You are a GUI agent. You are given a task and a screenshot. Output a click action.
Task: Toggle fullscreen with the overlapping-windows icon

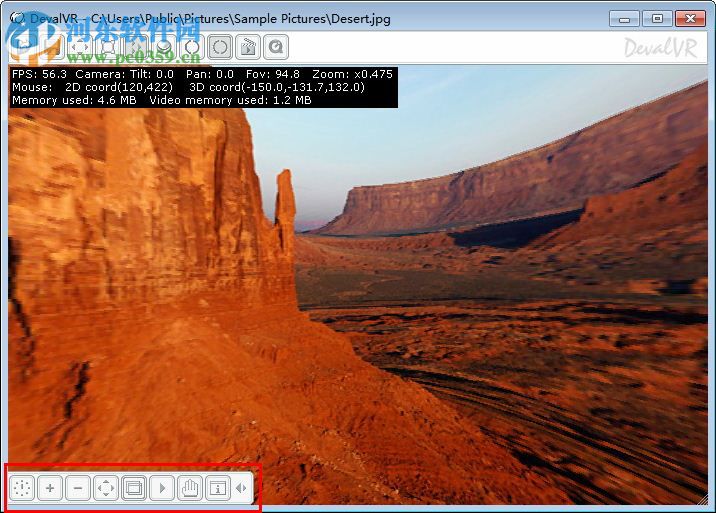click(134, 488)
